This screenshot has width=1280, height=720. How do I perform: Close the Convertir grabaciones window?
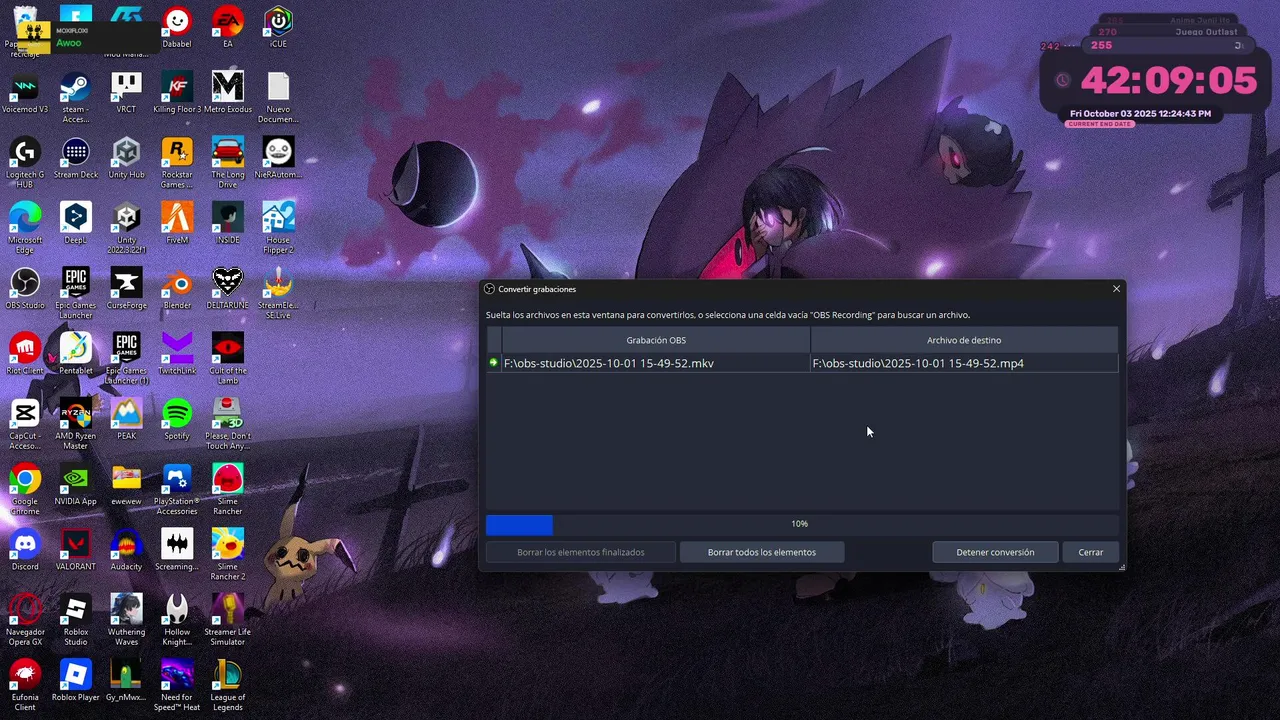[x=1117, y=289]
